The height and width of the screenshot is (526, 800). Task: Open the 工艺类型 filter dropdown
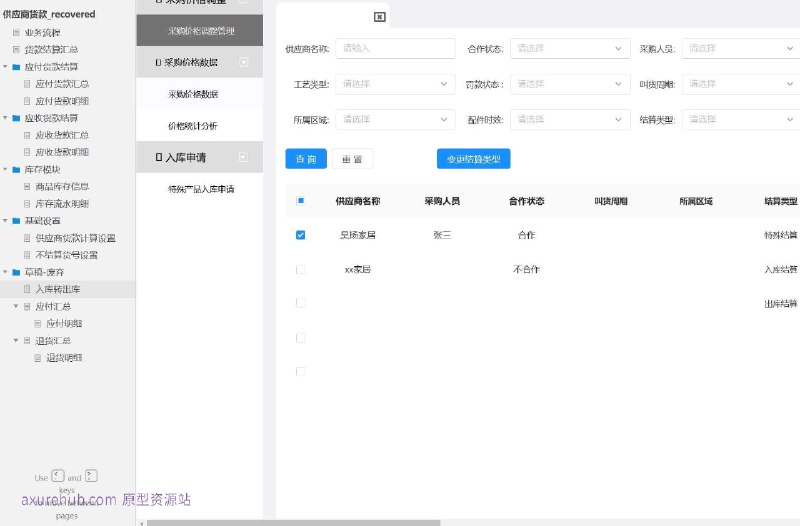coord(395,84)
